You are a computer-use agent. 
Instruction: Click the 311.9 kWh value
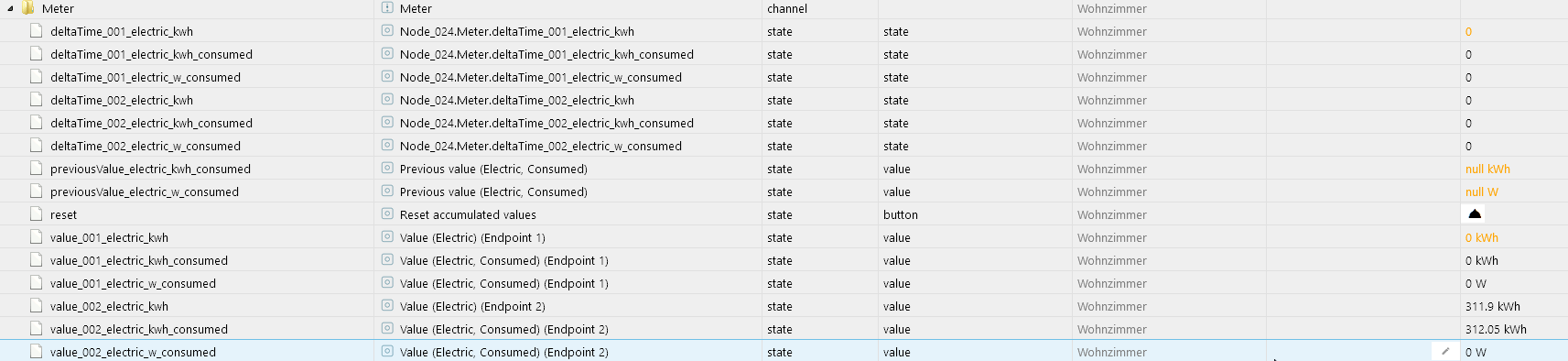[1492, 307]
